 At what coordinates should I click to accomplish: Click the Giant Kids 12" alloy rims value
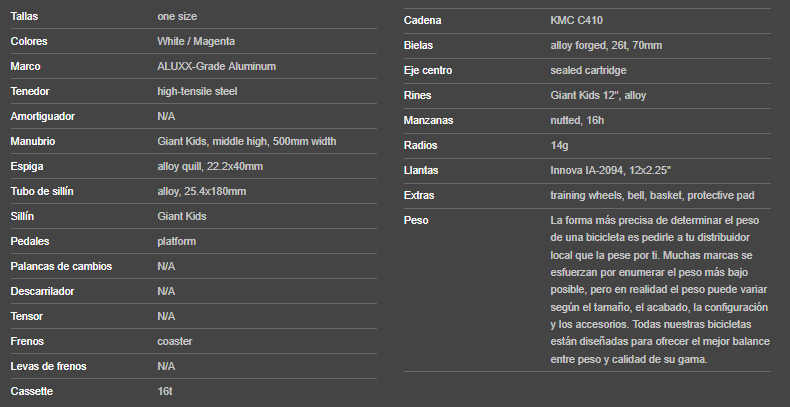tap(598, 96)
